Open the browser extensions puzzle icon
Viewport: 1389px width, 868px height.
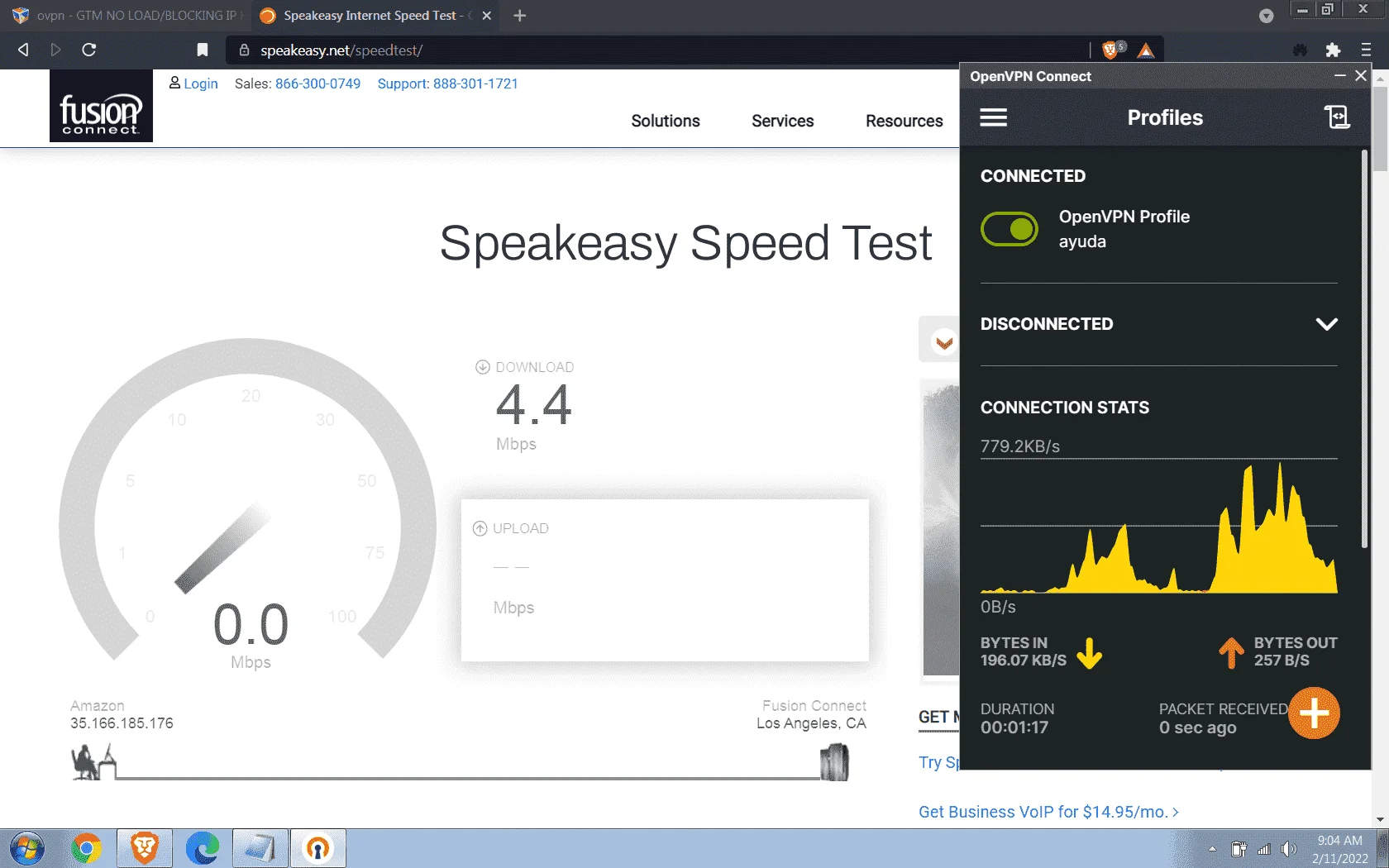click(1333, 50)
